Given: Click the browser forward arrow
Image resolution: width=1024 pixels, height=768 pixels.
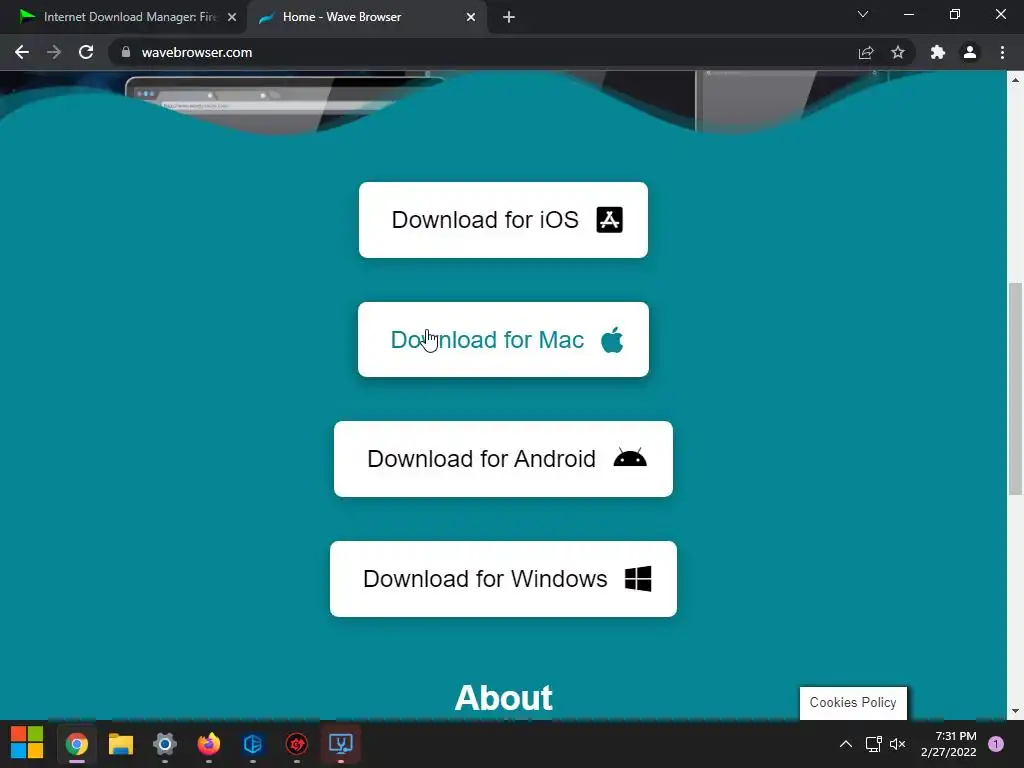Looking at the screenshot, I should tap(54, 52).
